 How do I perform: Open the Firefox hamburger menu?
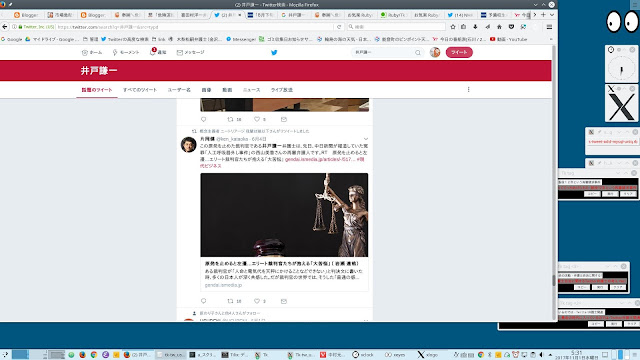point(549,27)
